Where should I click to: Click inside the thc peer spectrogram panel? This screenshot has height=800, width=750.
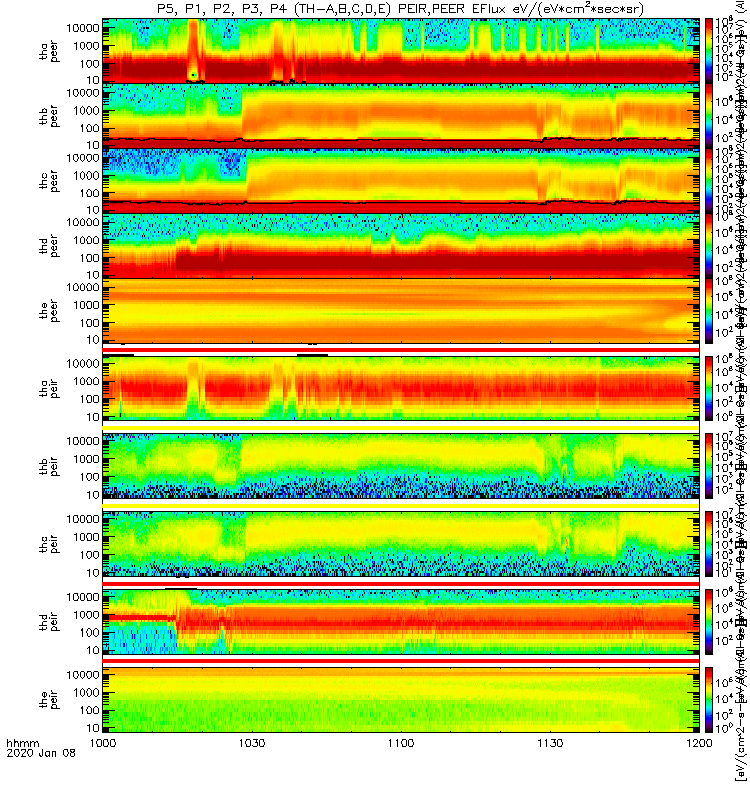coord(401,181)
